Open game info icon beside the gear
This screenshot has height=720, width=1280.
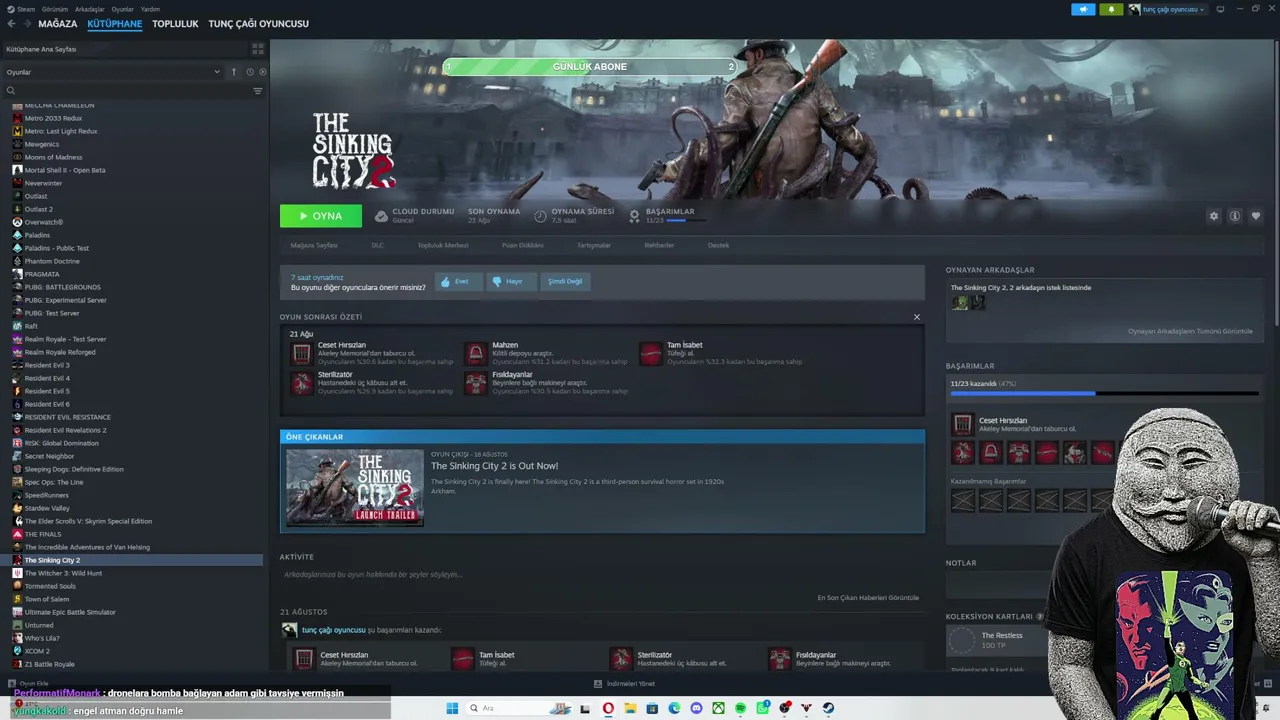[x=1235, y=216]
